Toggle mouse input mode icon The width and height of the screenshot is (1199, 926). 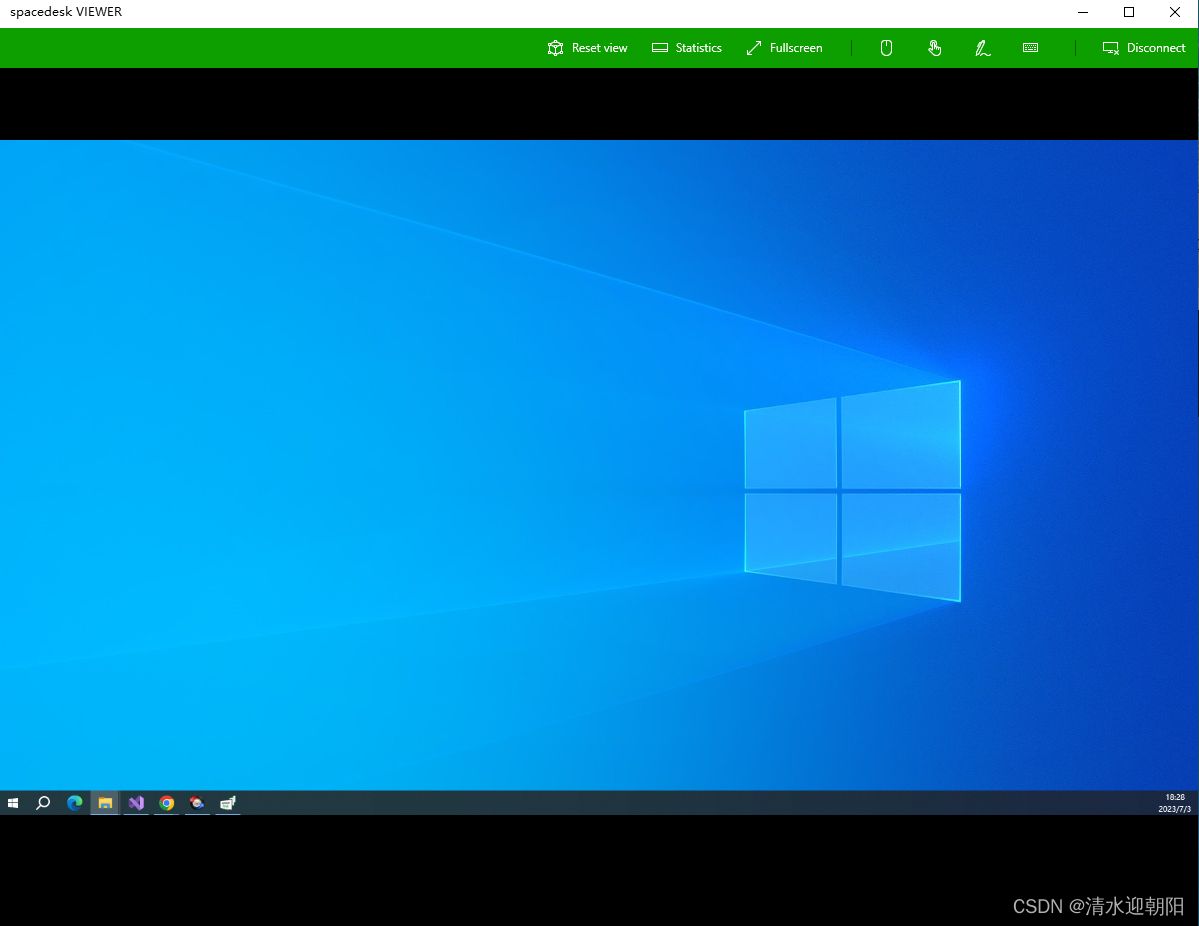click(x=886, y=47)
